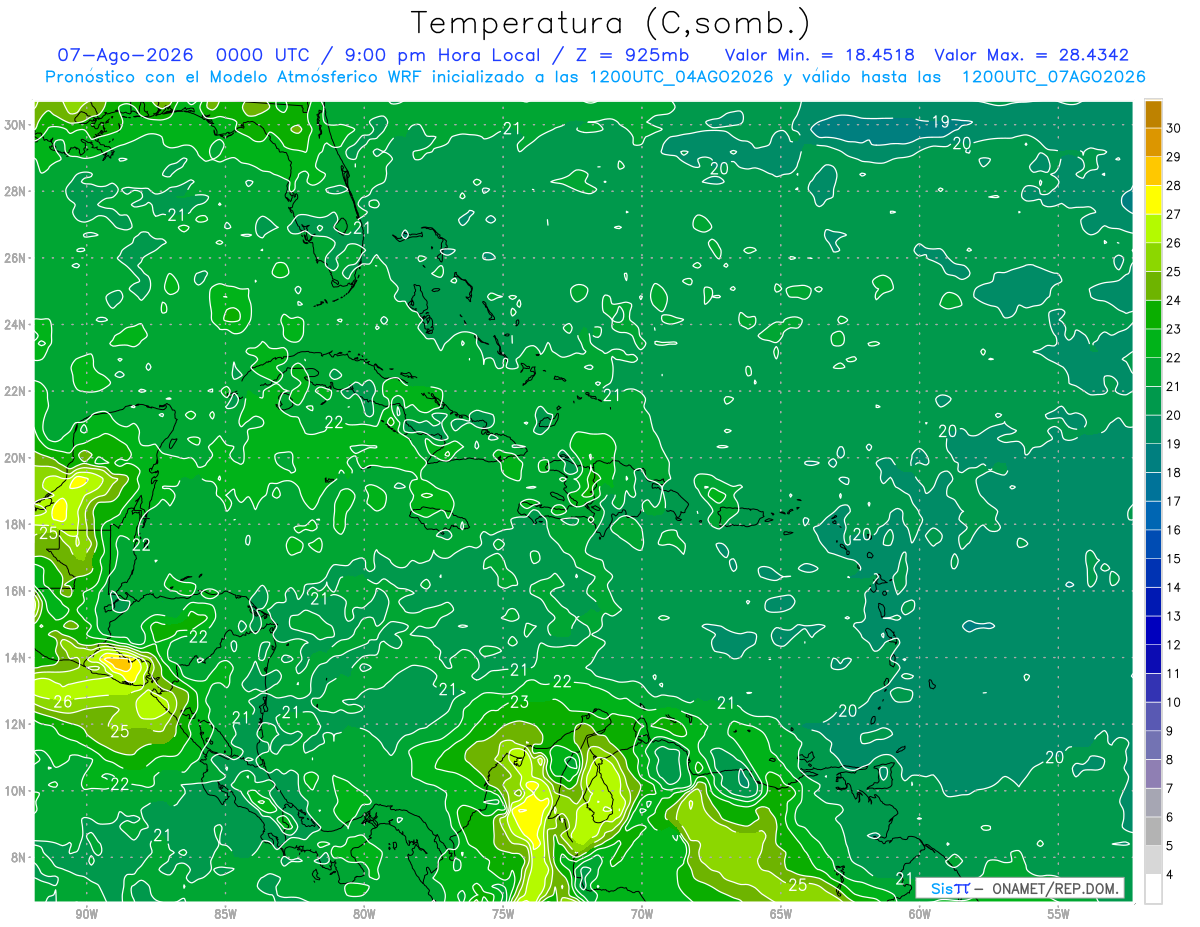Click the legend value '23'
Screen dimensions: 1200x927
(1173, 329)
